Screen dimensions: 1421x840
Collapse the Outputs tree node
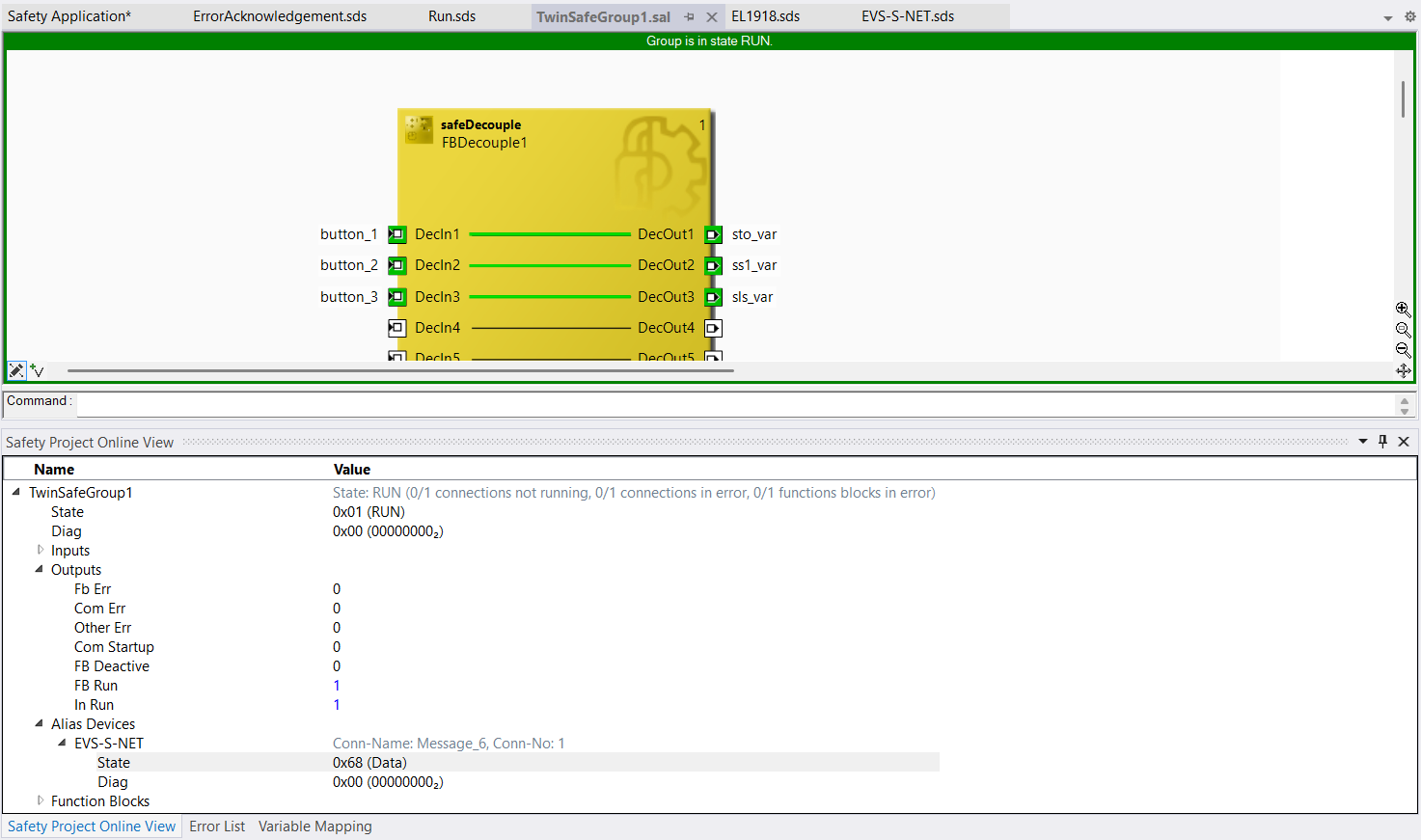[x=40, y=569]
